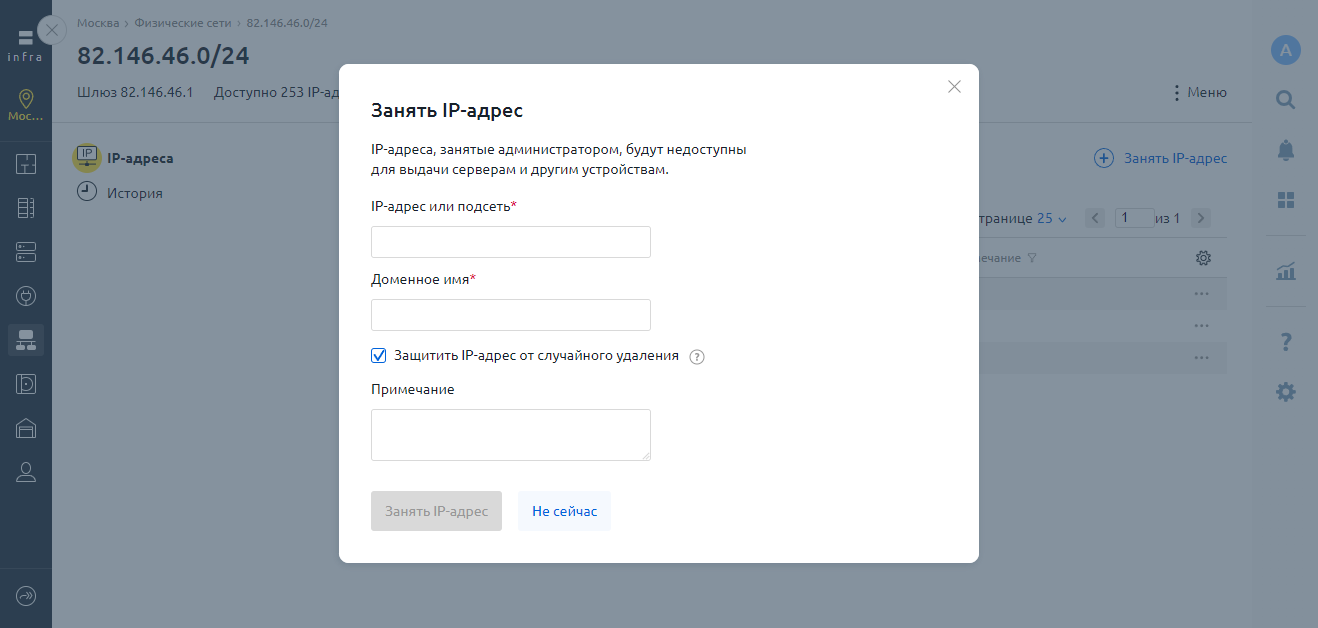The height and width of the screenshot is (628, 1318).
Task: Open the networks section in left sidebar
Action: [x=26, y=340]
